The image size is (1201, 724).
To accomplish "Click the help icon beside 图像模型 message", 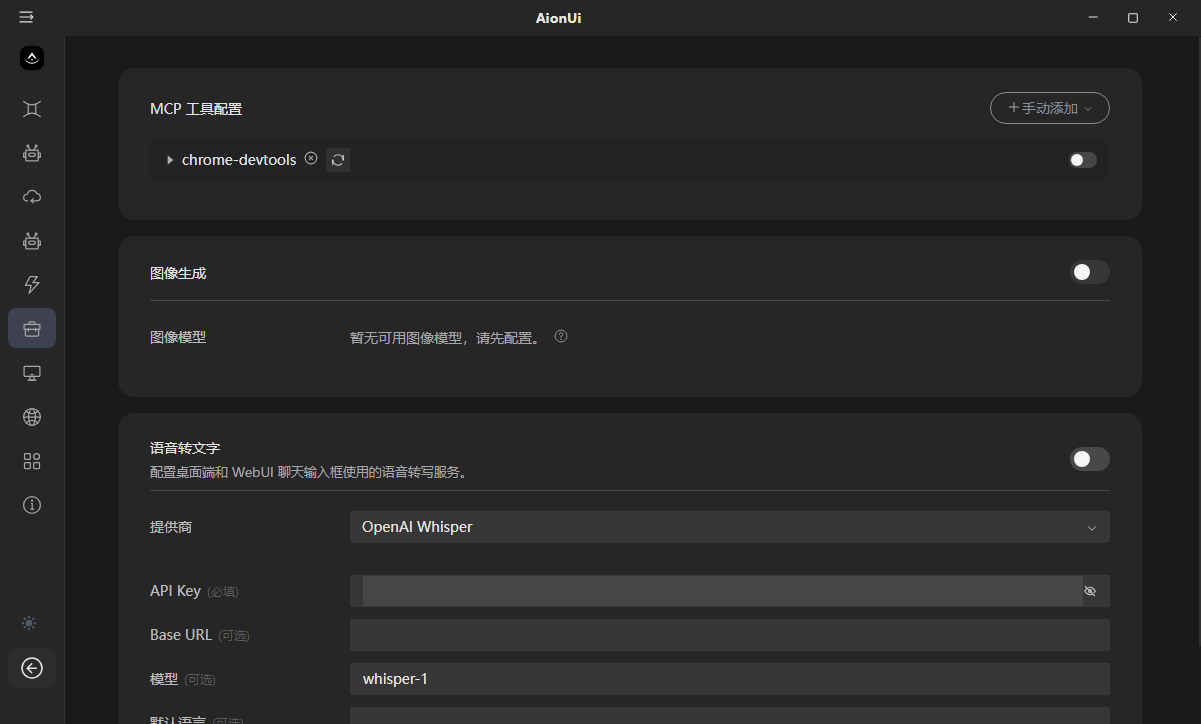I will click(561, 337).
